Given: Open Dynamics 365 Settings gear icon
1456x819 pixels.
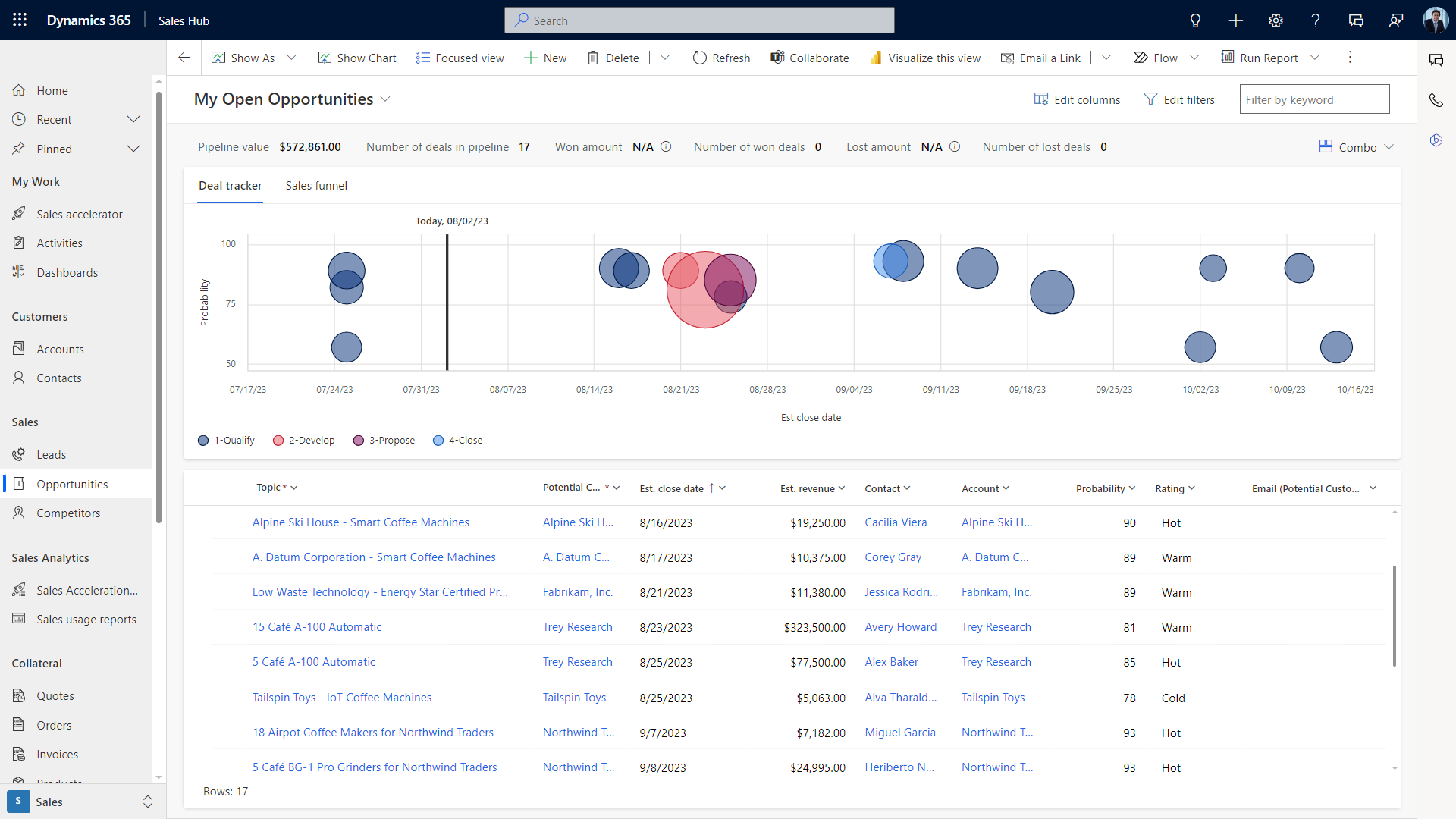Looking at the screenshot, I should point(1276,20).
